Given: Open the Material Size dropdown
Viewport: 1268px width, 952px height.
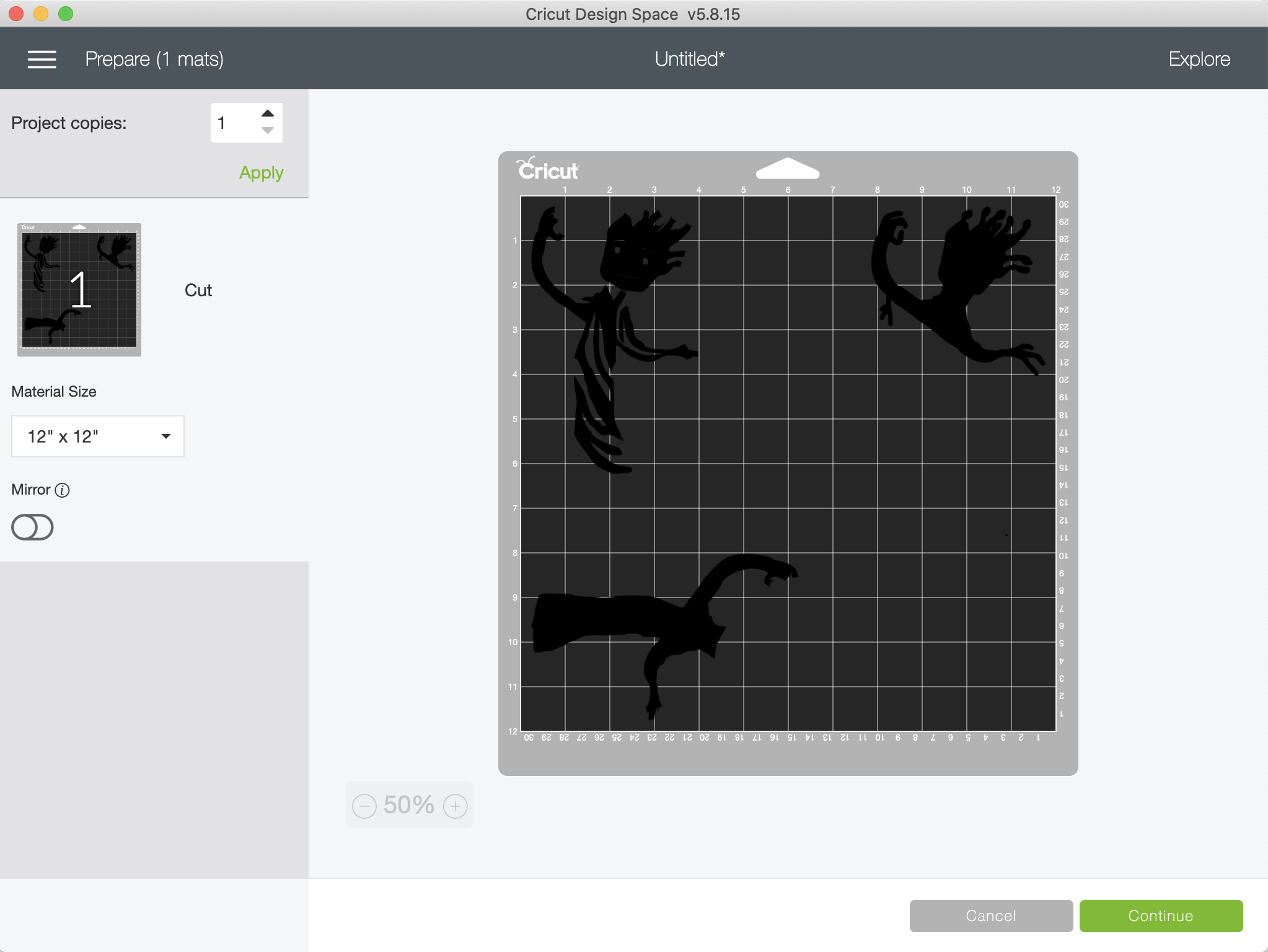Looking at the screenshot, I should 98,436.
